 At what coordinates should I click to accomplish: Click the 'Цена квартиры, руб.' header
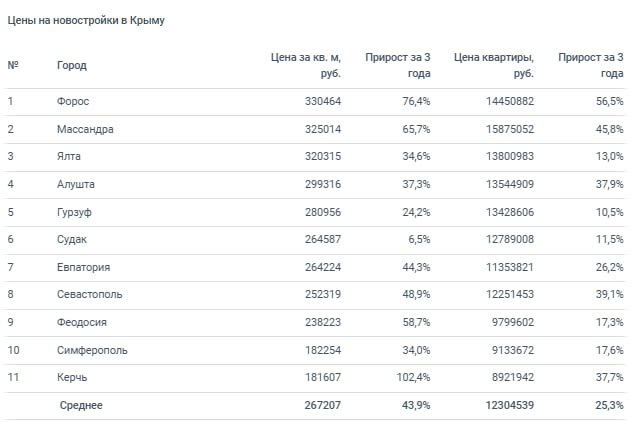click(494, 65)
